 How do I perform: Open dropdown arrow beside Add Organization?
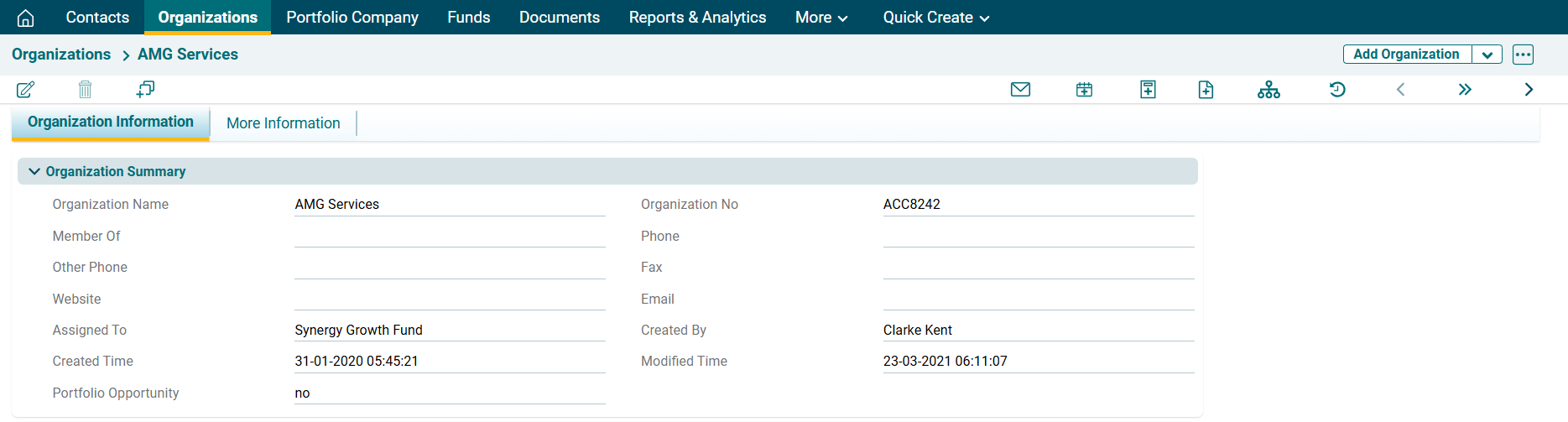[x=1487, y=55]
